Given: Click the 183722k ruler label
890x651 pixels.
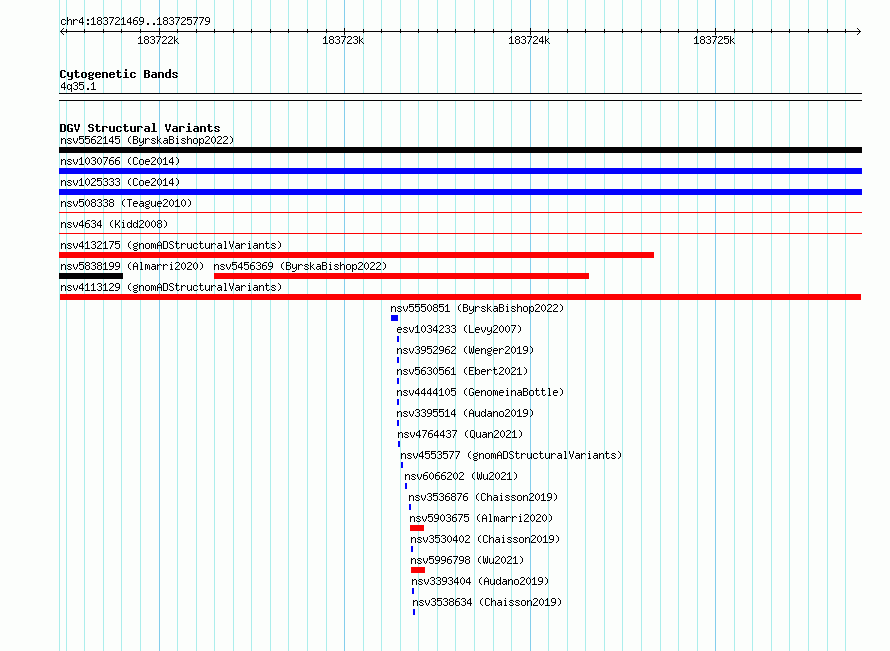Looking at the screenshot, I should click(x=158, y=40).
